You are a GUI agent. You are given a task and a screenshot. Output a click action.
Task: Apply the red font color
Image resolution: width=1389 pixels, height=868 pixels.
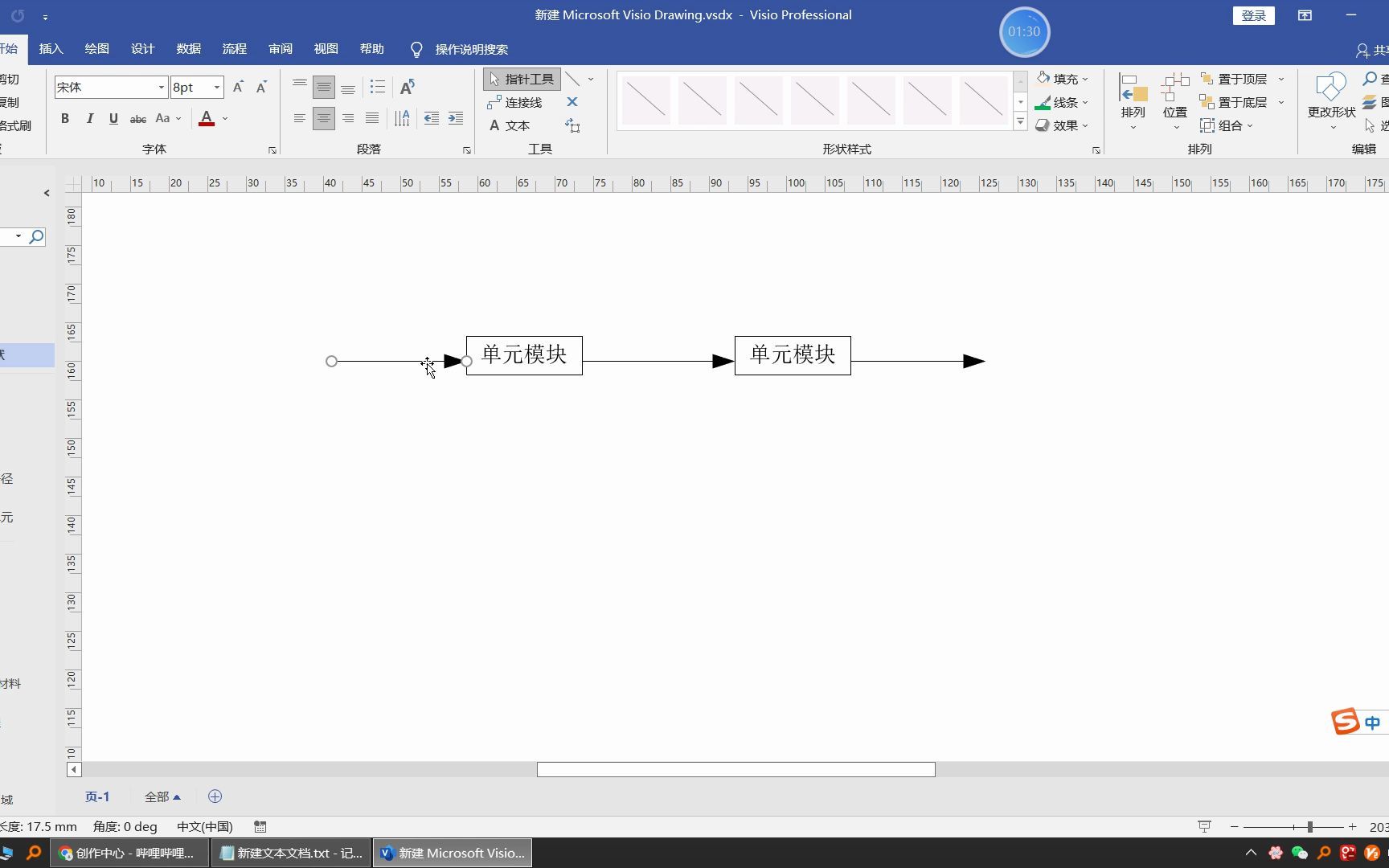coord(207,118)
